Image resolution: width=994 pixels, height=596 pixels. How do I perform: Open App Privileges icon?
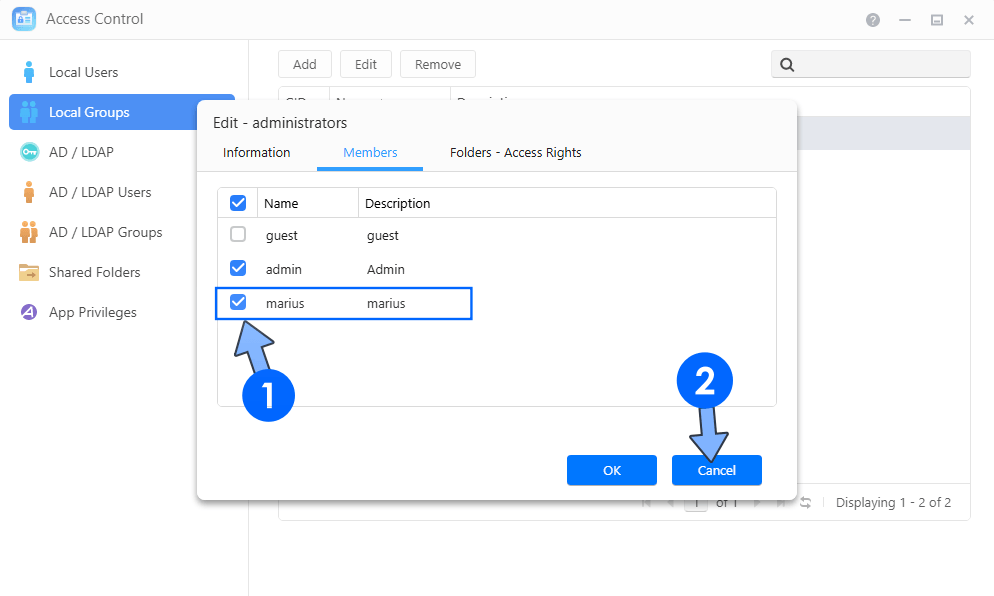tap(29, 312)
